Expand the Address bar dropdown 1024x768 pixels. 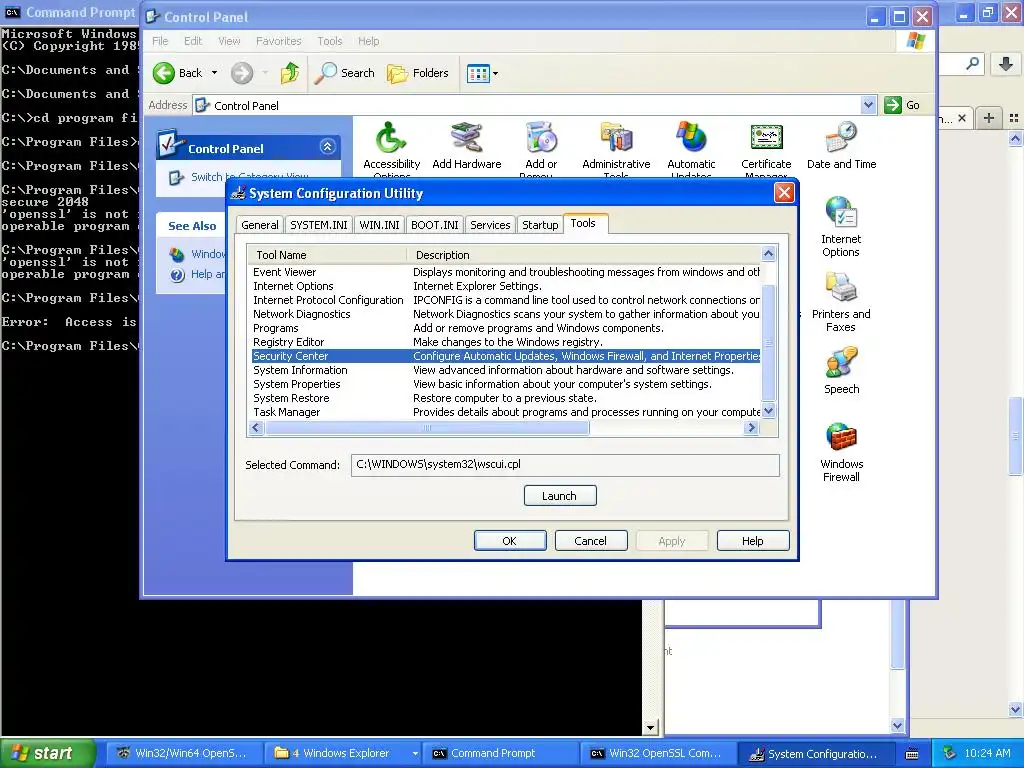coord(868,104)
